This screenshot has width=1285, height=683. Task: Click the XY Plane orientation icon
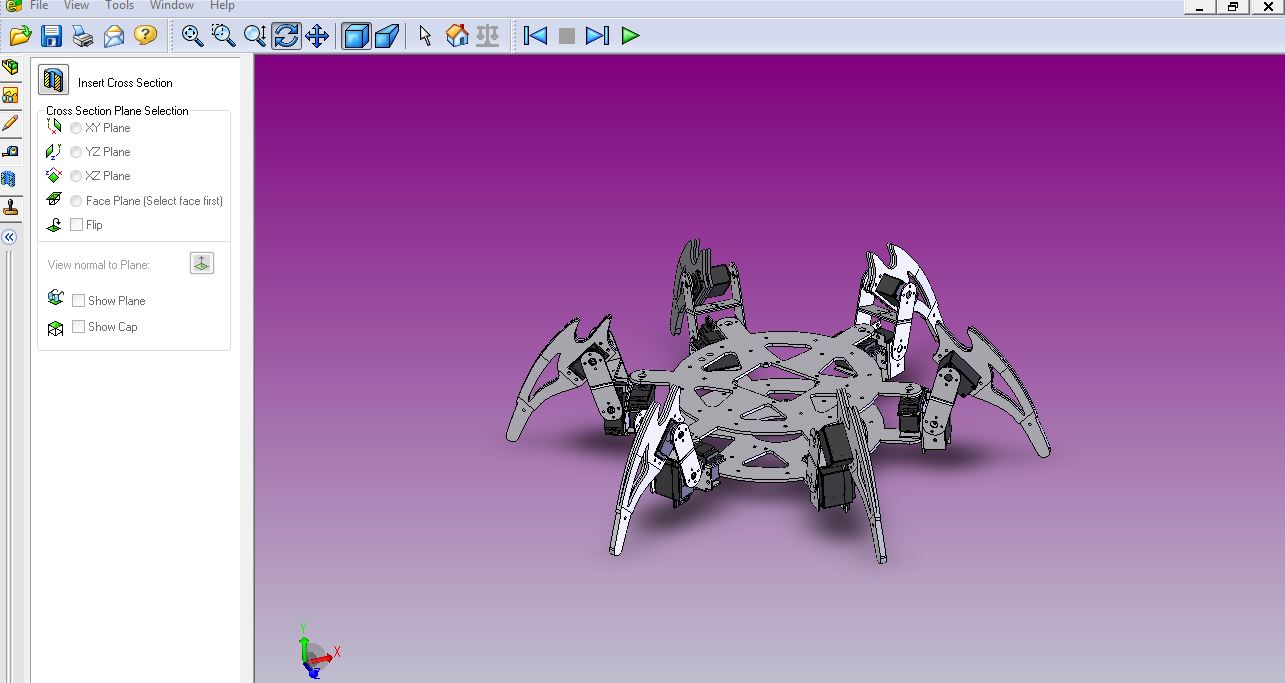(54, 127)
